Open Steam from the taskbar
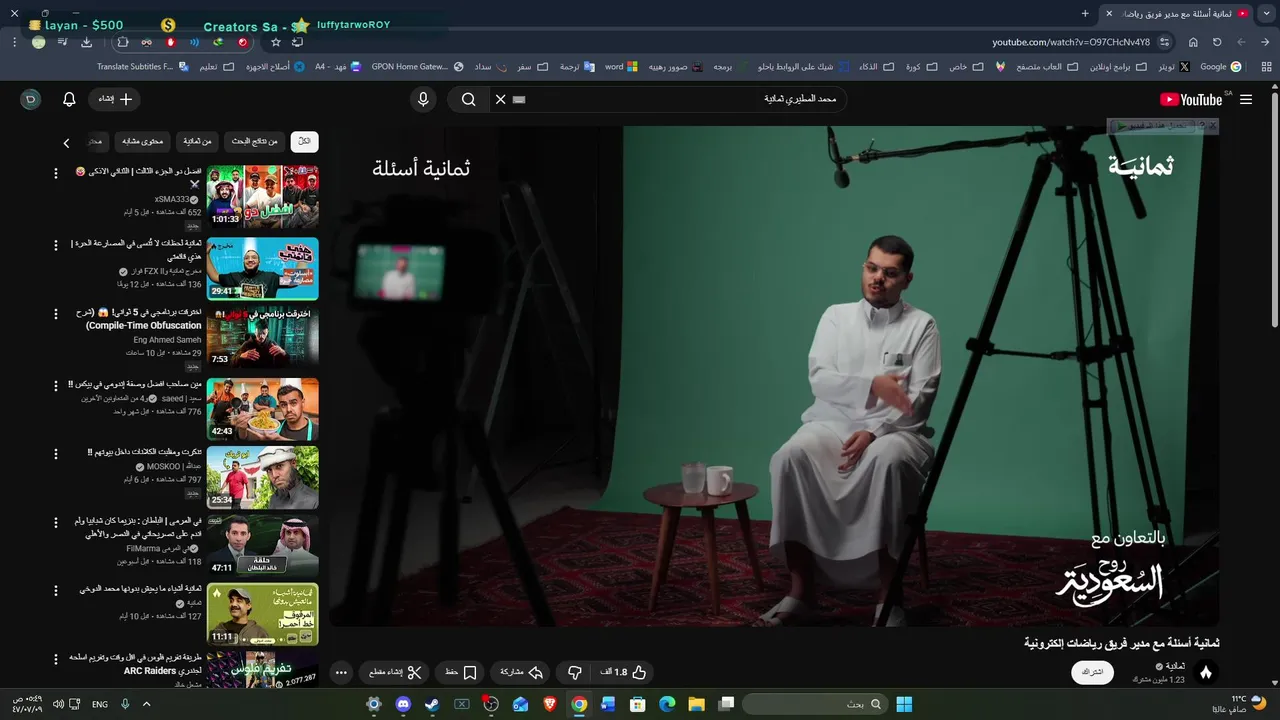 coord(432,704)
